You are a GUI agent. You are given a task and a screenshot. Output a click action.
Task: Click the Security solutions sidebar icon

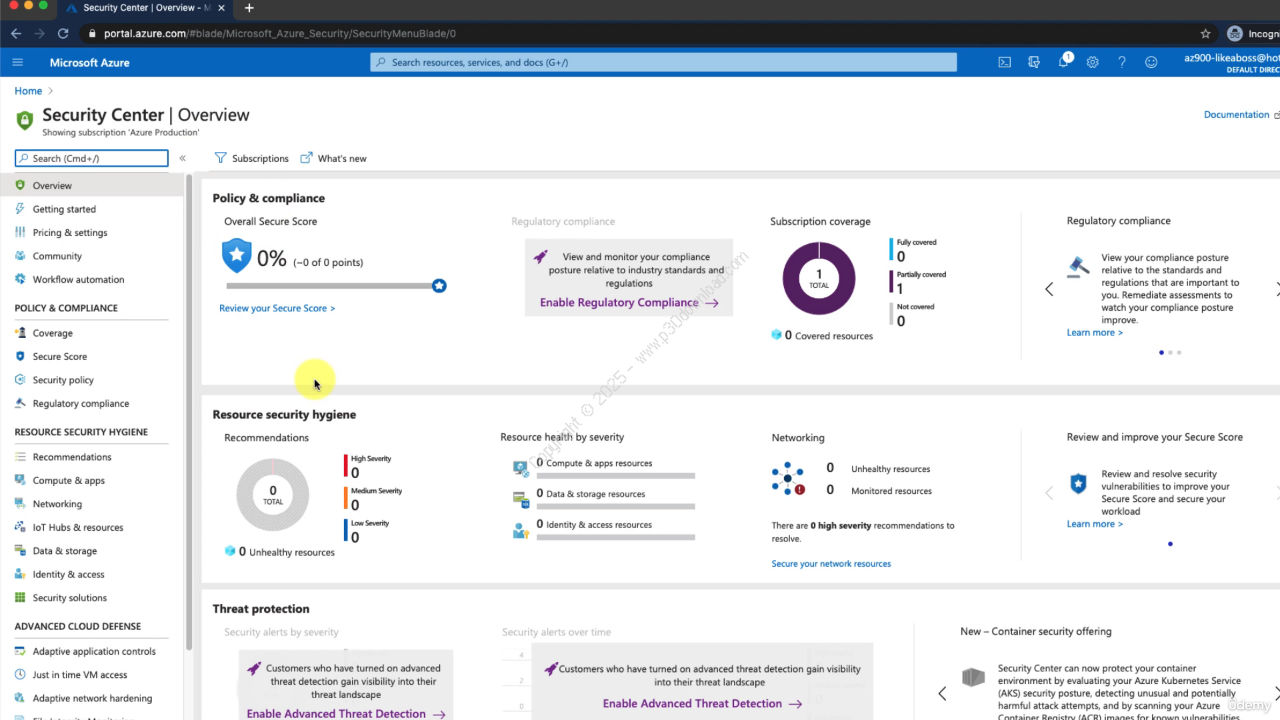(21, 598)
